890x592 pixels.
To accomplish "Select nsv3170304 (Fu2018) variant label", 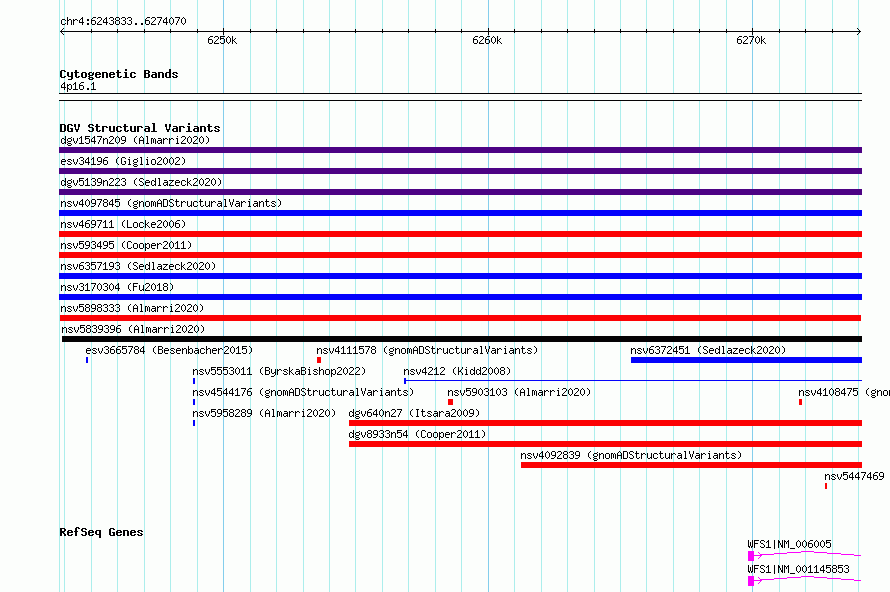I will coord(117,287).
